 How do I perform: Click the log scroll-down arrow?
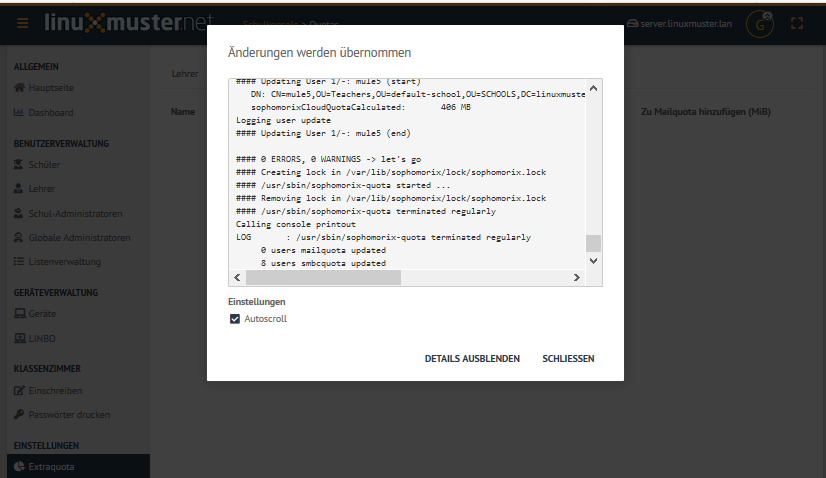tap(594, 261)
